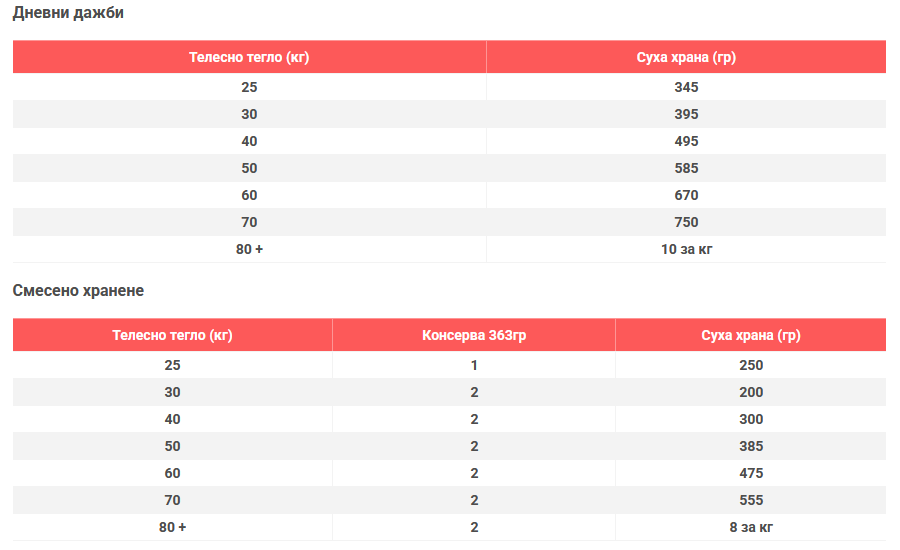Click "Суха храна (гр)" header in Смесено хранене table

(751, 335)
